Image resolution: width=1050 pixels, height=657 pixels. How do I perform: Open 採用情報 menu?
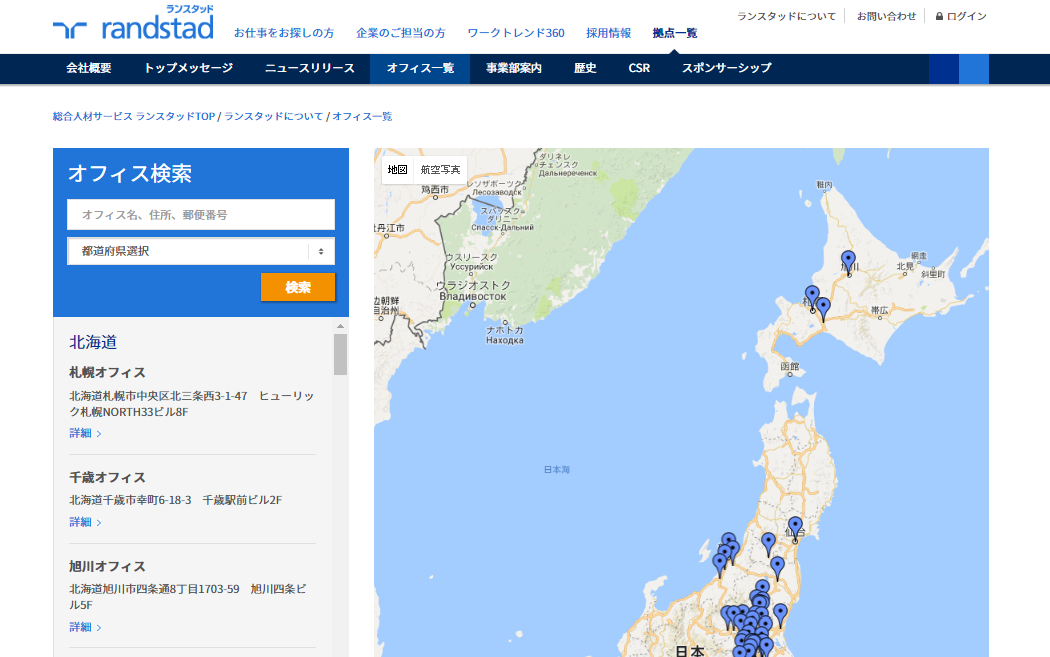click(608, 33)
